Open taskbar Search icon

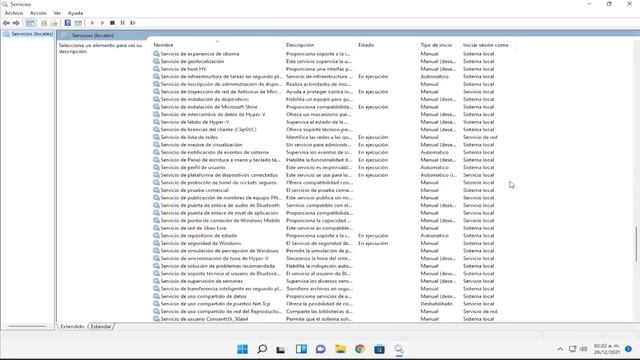(262, 349)
